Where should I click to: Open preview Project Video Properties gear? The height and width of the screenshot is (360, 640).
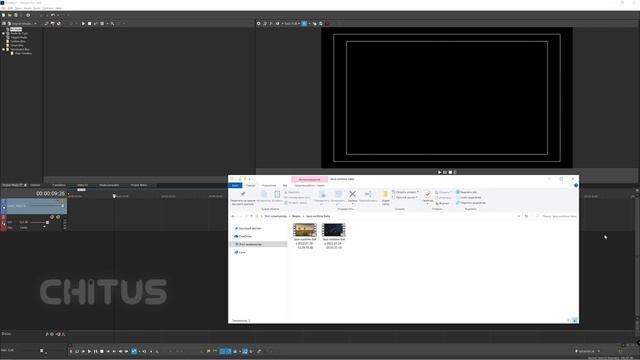(258, 24)
